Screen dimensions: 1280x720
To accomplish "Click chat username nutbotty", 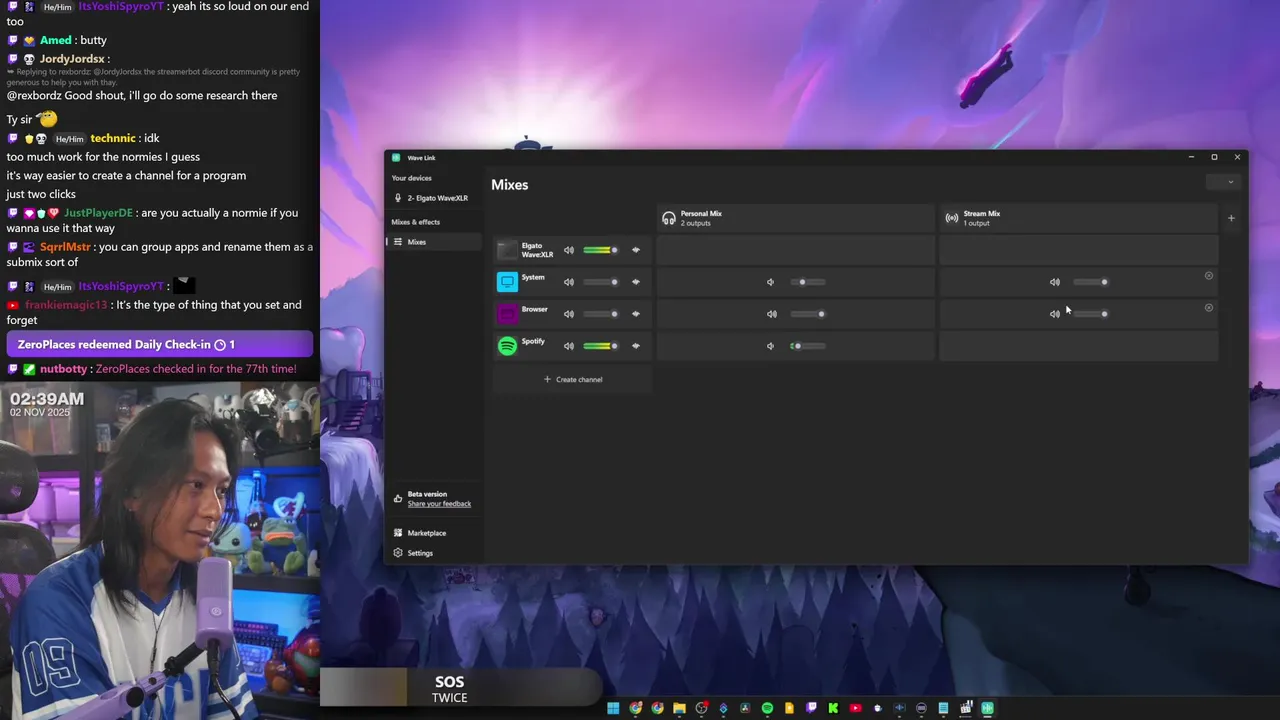I will (64, 369).
